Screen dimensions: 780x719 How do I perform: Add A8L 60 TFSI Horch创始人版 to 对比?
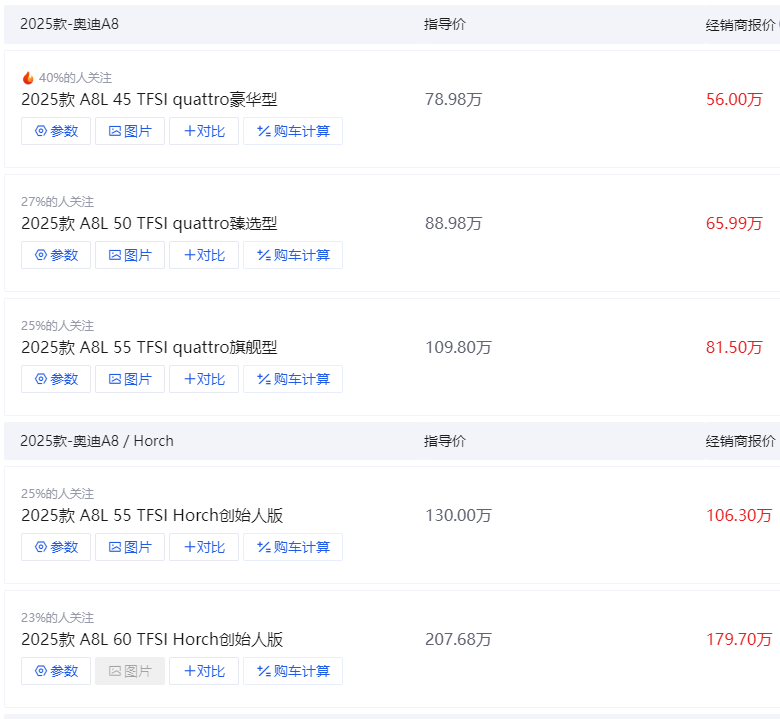(204, 671)
